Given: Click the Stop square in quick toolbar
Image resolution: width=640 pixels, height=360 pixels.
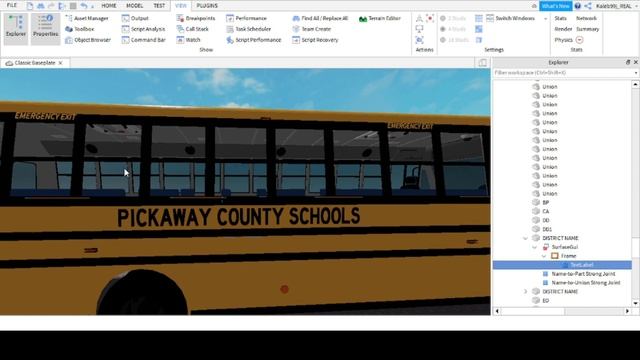Looking at the screenshot, I should click(73, 6).
